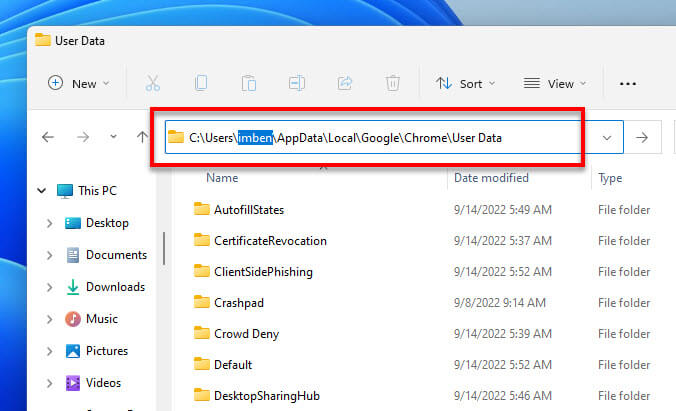This screenshot has height=411, width=676.
Task: Open the New item dropdown
Action: pyautogui.click(x=78, y=83)
